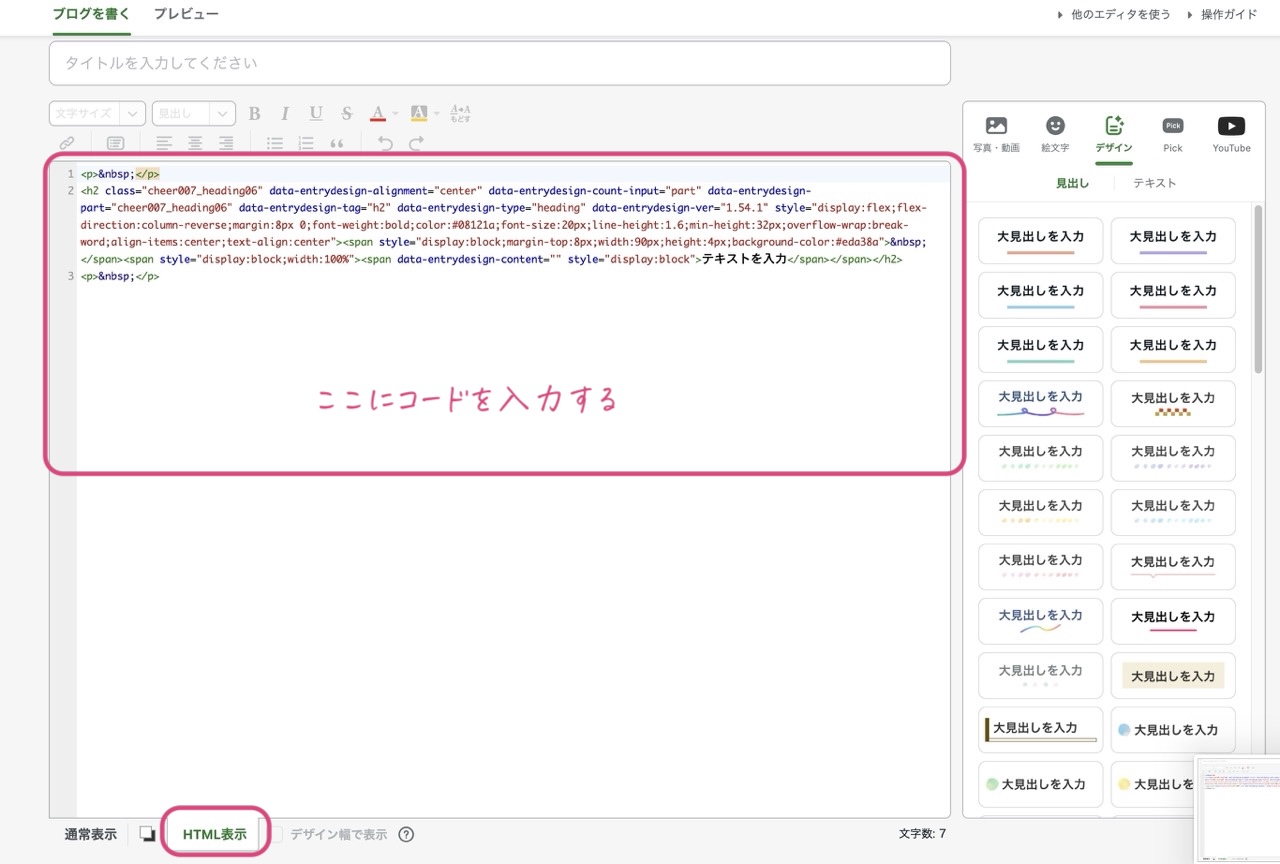The width and height of the screenshot is (1280, 864).
Task: Expand highlight color options arrow
Action: 436,113
